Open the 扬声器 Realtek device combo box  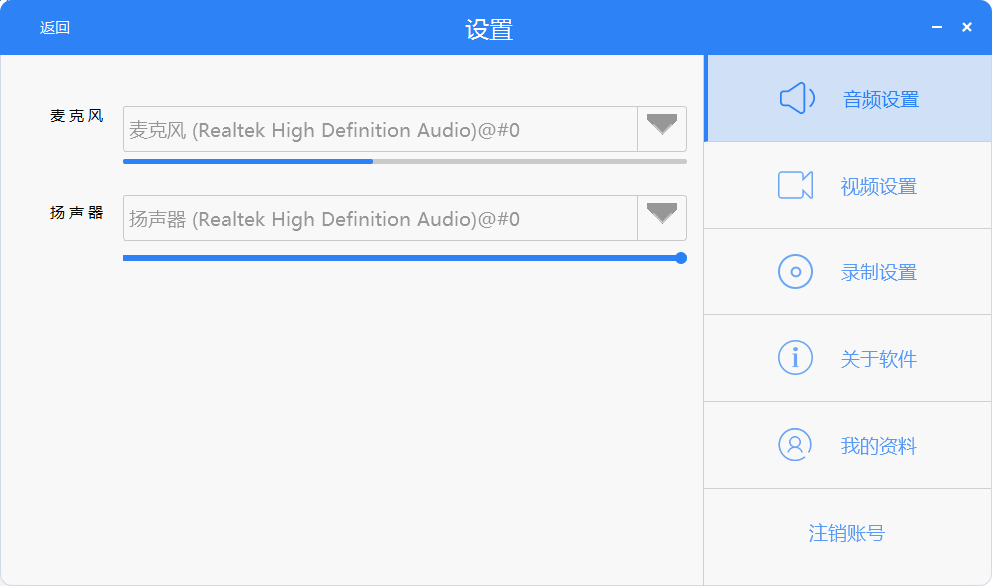tap(380, 219)
